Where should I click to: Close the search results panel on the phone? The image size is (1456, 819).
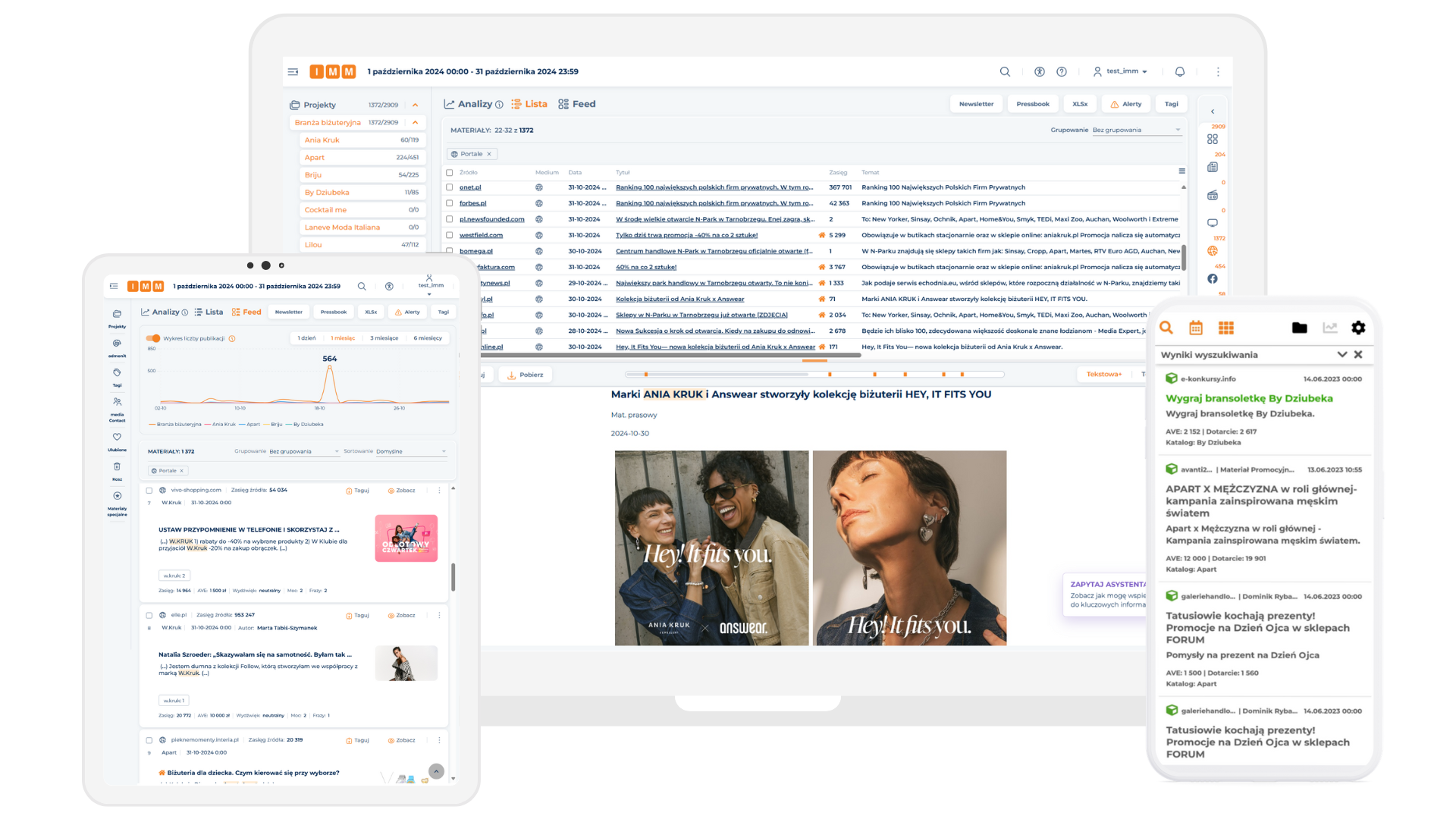1358,354
